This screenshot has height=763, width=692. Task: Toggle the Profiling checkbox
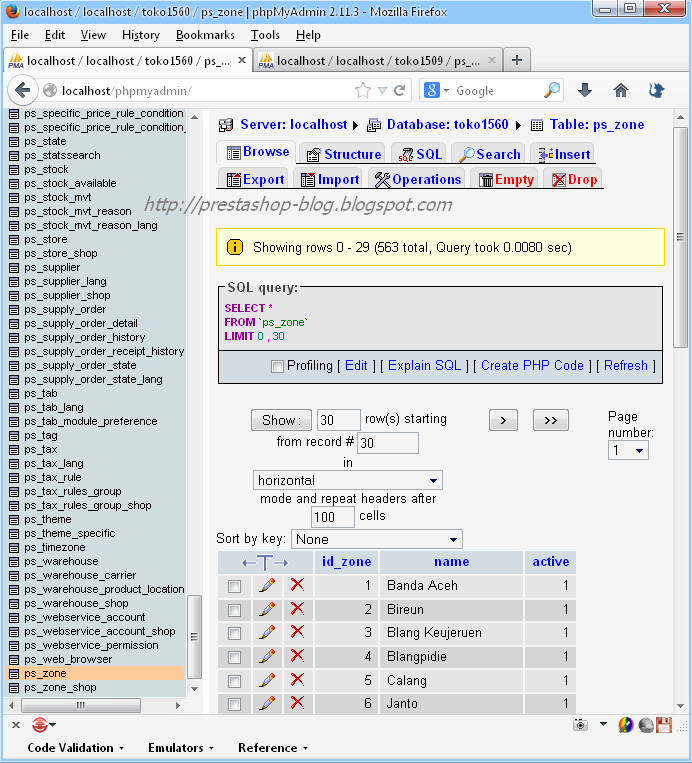click(x=277, y=366)
